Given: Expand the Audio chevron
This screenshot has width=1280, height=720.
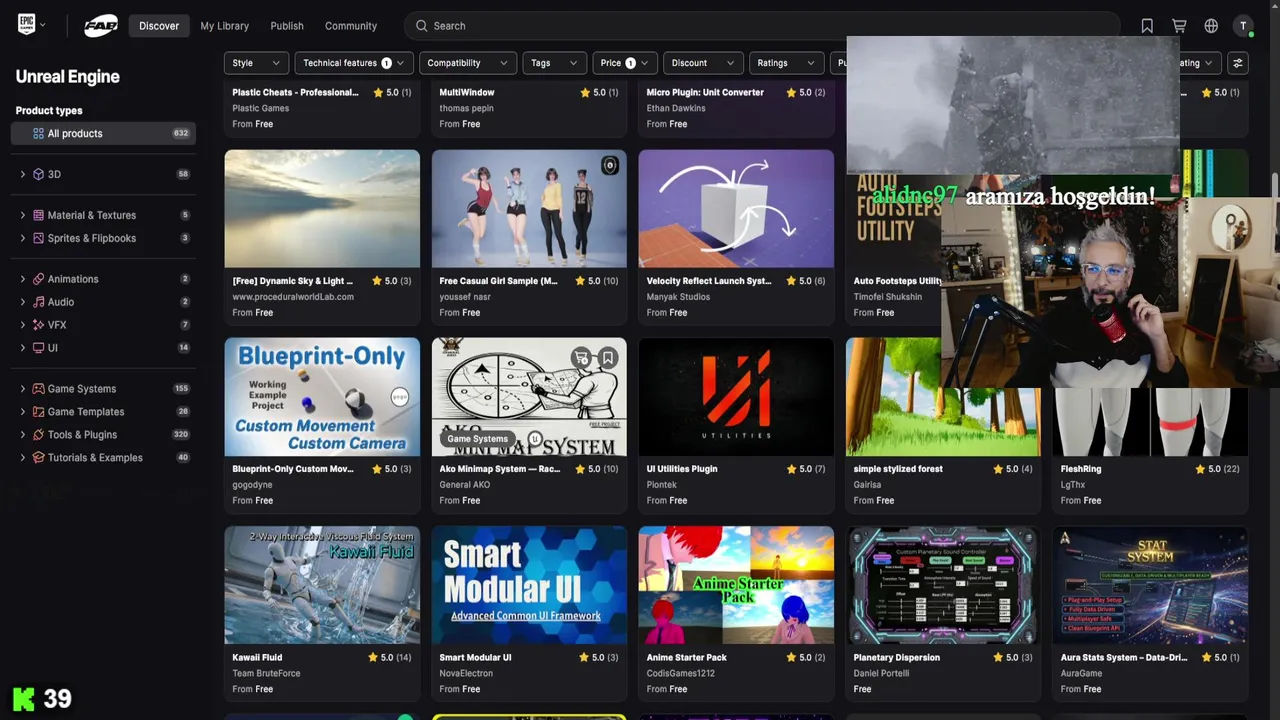Looking at the screenshot, I should tap(23, 302).
